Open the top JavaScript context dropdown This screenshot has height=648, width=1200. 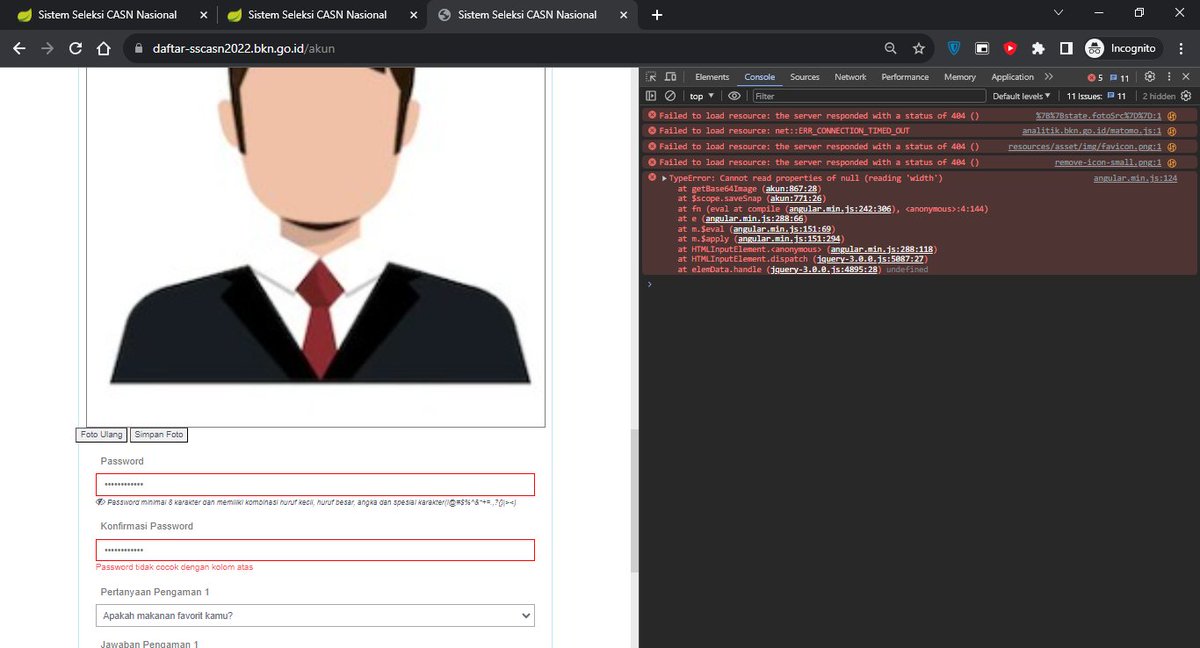coord(702,96)
